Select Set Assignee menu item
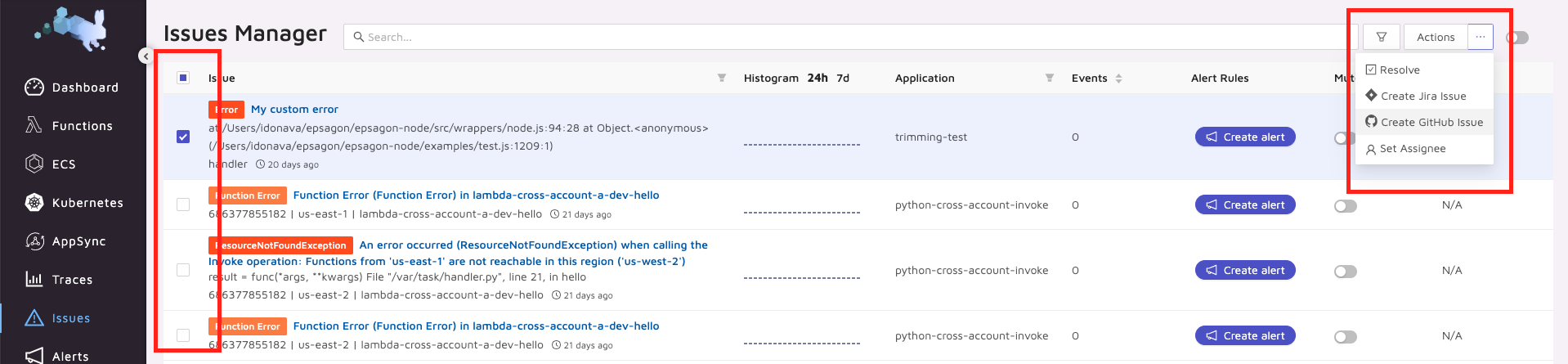Screen dimensions: 1568x364 tap(1424, 149)
